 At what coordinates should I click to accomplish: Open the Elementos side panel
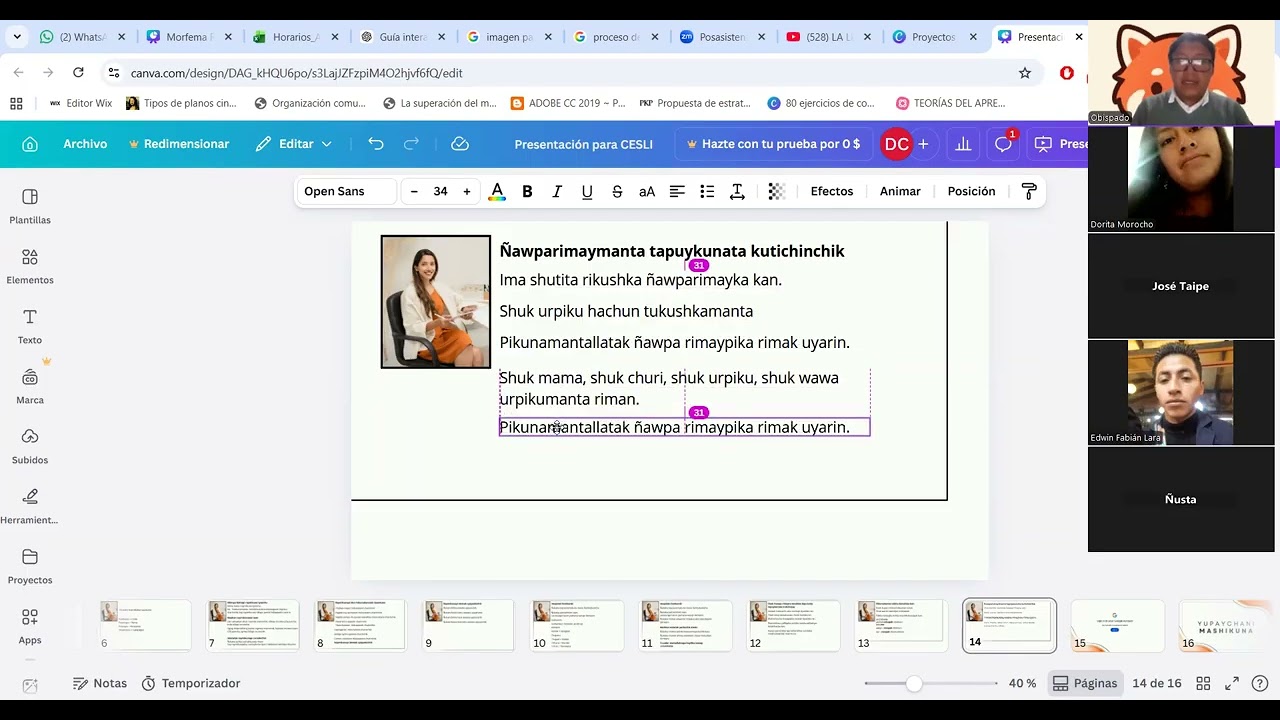(x=30, y=266)
